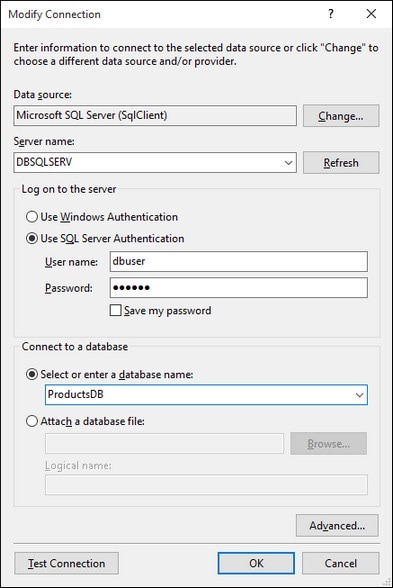The image size is (393, 588).
Task: Expand the Server name dropdown arrow
Action: coord(288,163)
